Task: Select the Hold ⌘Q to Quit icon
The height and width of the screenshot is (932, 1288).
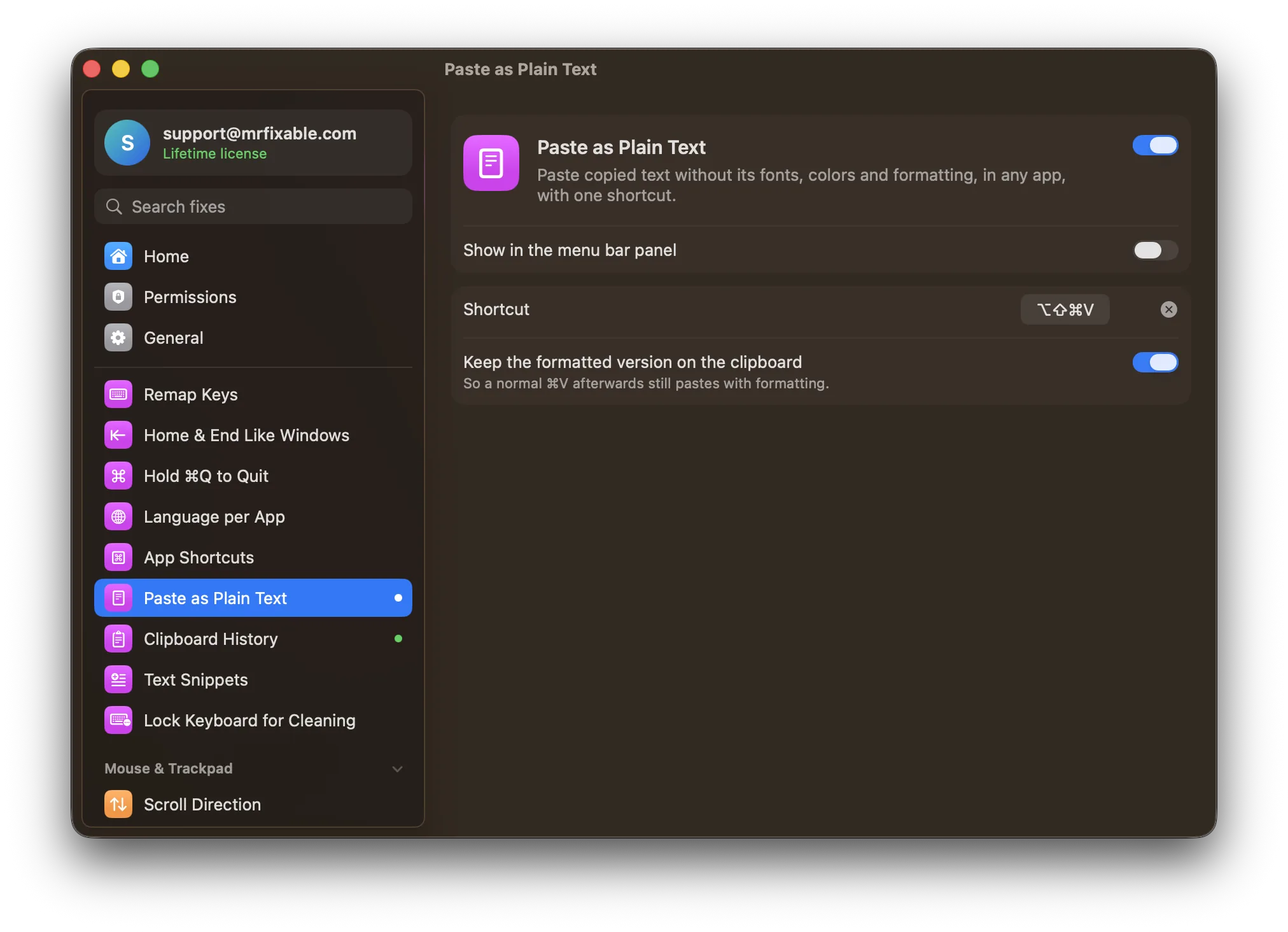Action: [x=118, y=476]
